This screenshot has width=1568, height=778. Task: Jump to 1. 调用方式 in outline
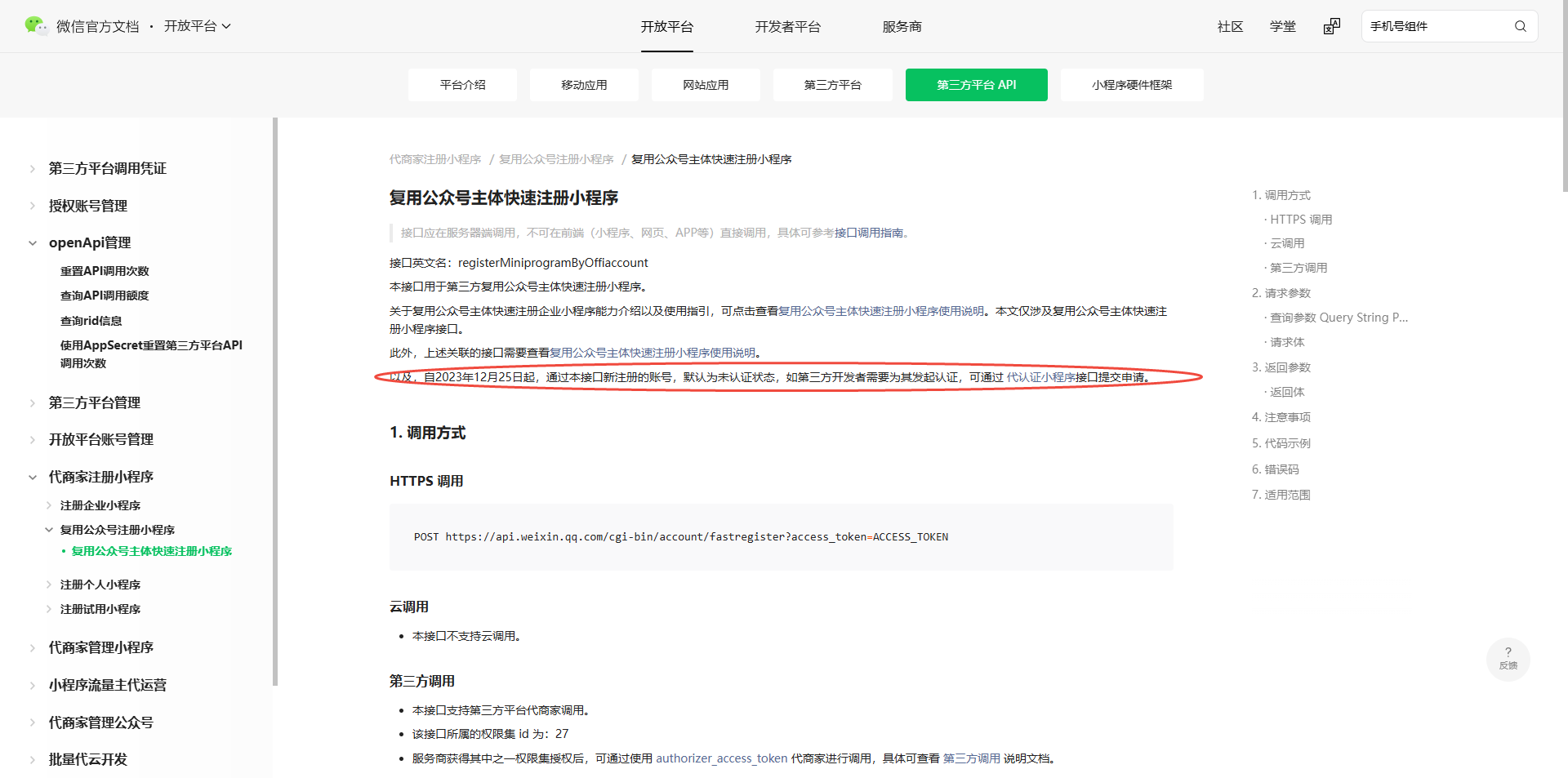click(1281, 195)
